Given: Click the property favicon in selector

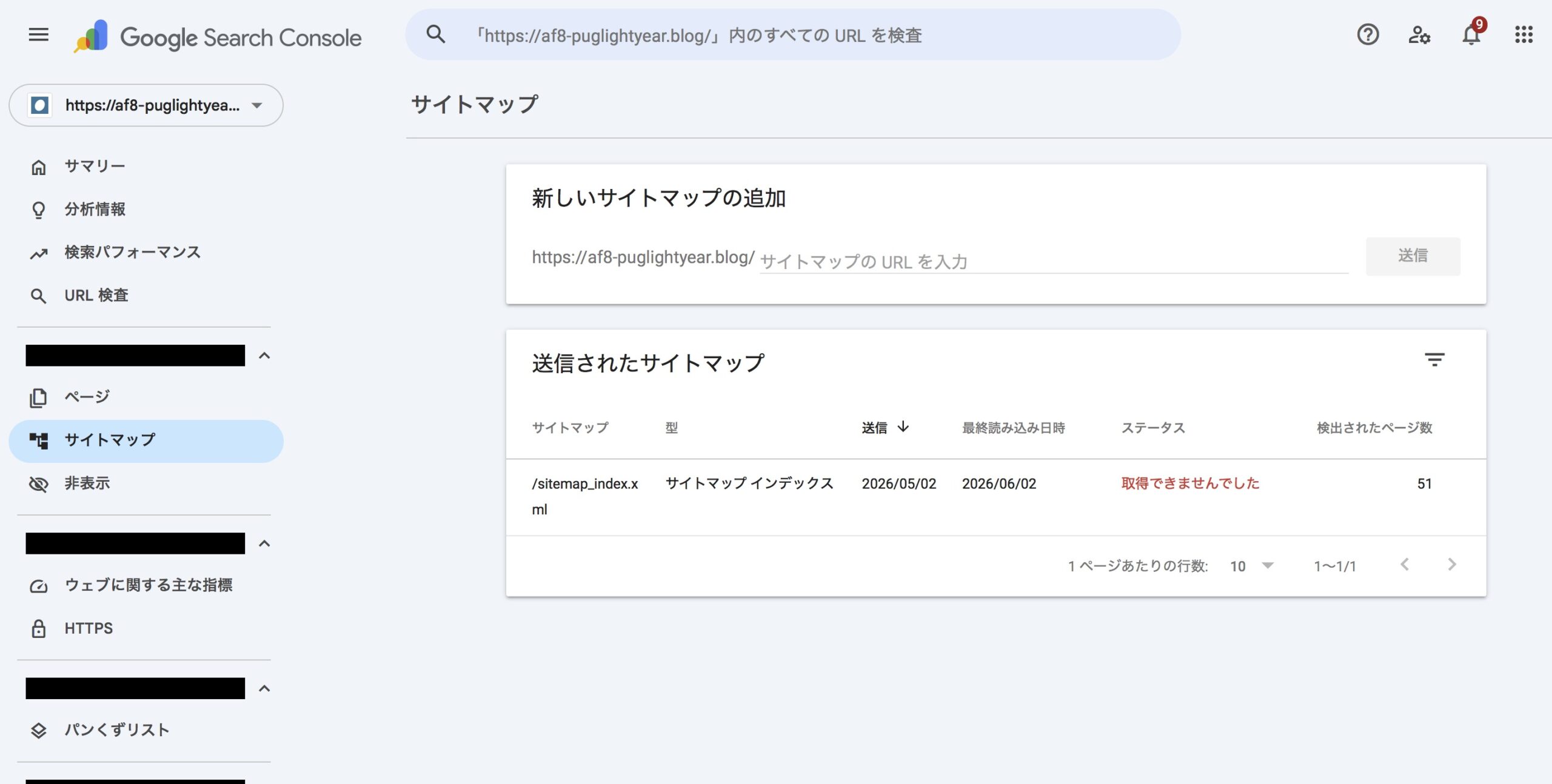Looking at the screenshot, I should coord(40,105).
